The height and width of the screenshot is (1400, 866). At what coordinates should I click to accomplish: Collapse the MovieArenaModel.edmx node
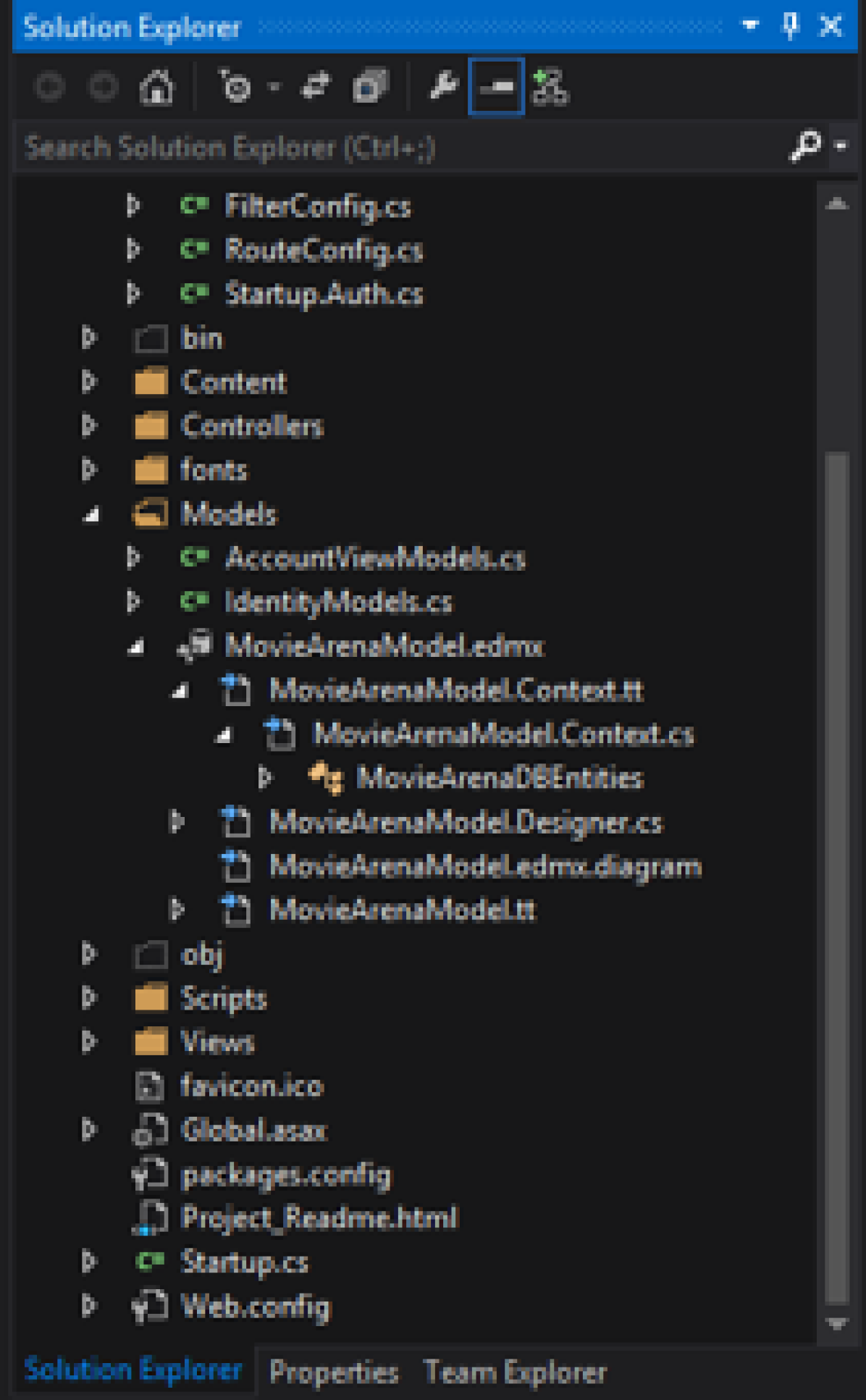click(x=135, y=647)
